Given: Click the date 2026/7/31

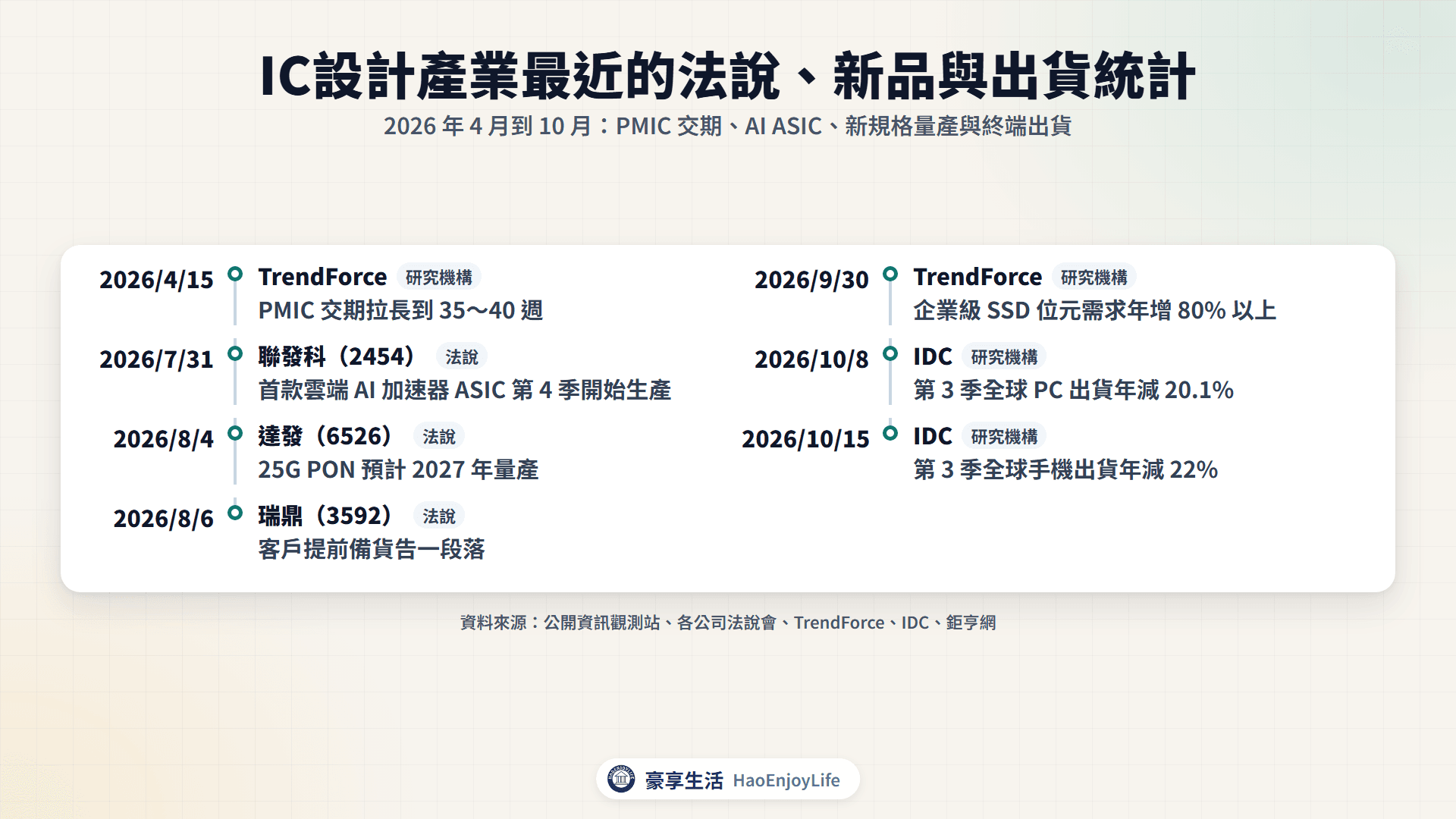Looking at the screenshot, I should [156, 359].
